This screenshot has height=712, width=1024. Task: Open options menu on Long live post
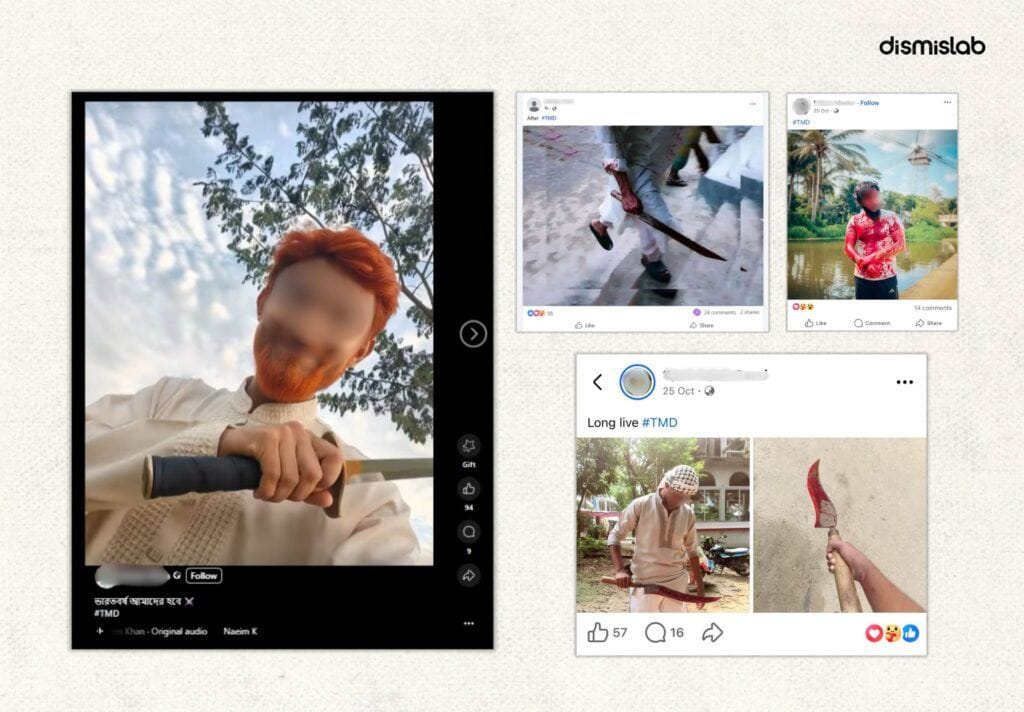904,382
